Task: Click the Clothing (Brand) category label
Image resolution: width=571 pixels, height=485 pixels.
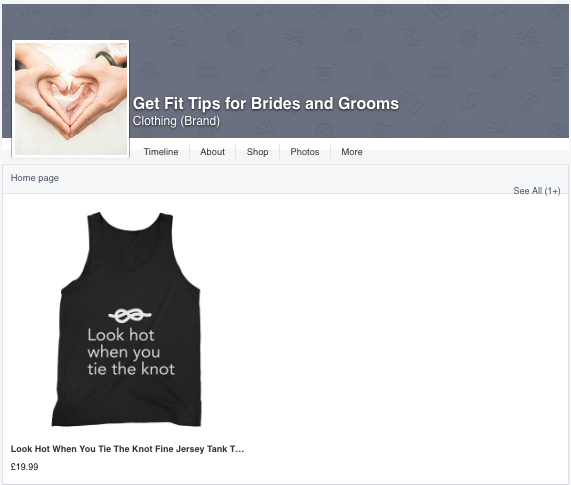Action: point(176,121)
